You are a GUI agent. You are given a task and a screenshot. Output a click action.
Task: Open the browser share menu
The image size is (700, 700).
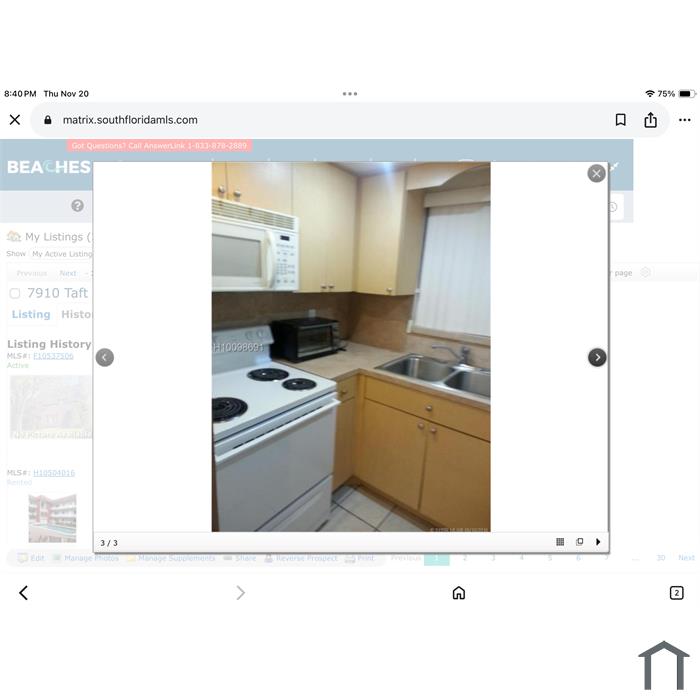click(x=651, y=120)
